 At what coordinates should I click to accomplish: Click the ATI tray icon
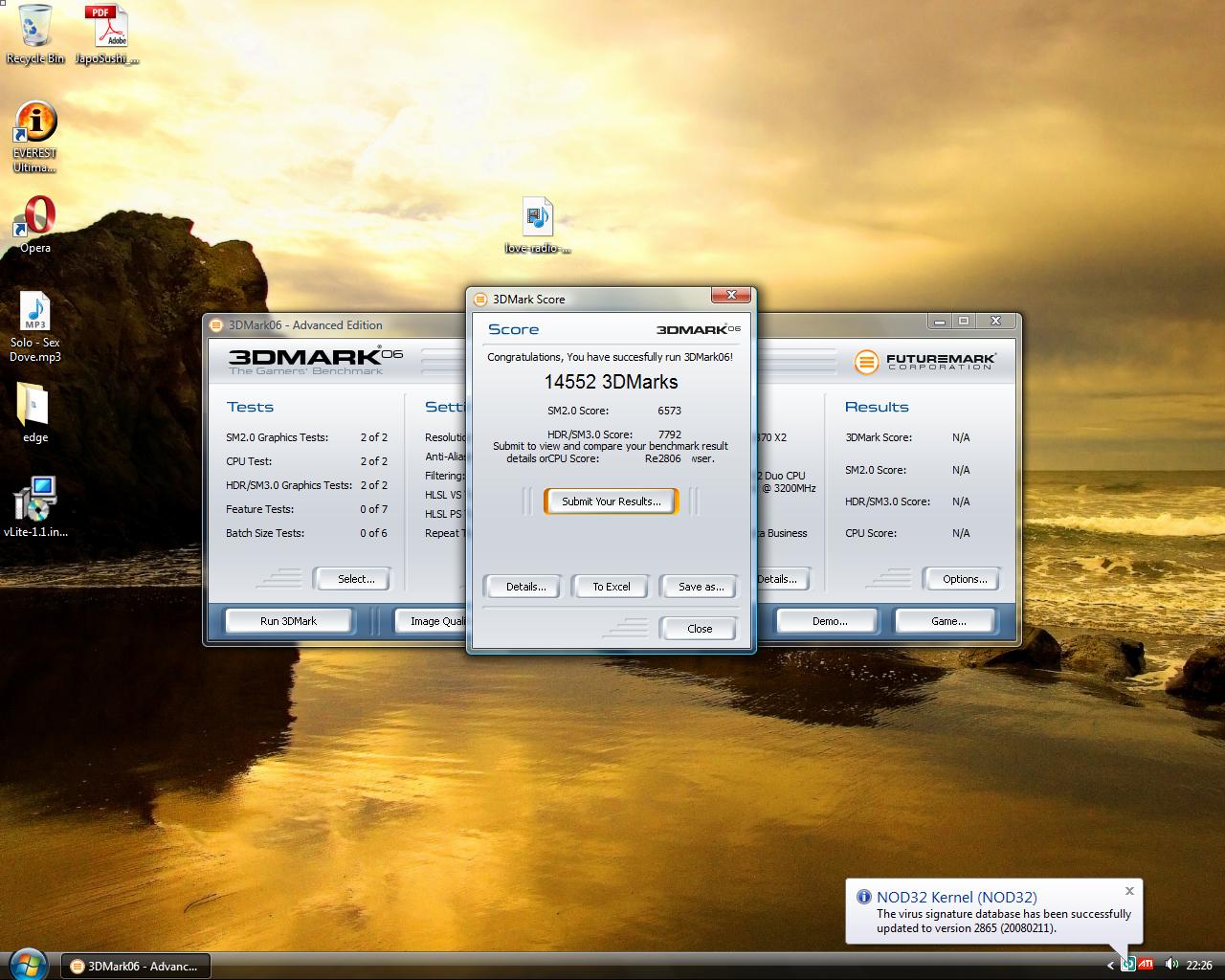[1146, 965]
